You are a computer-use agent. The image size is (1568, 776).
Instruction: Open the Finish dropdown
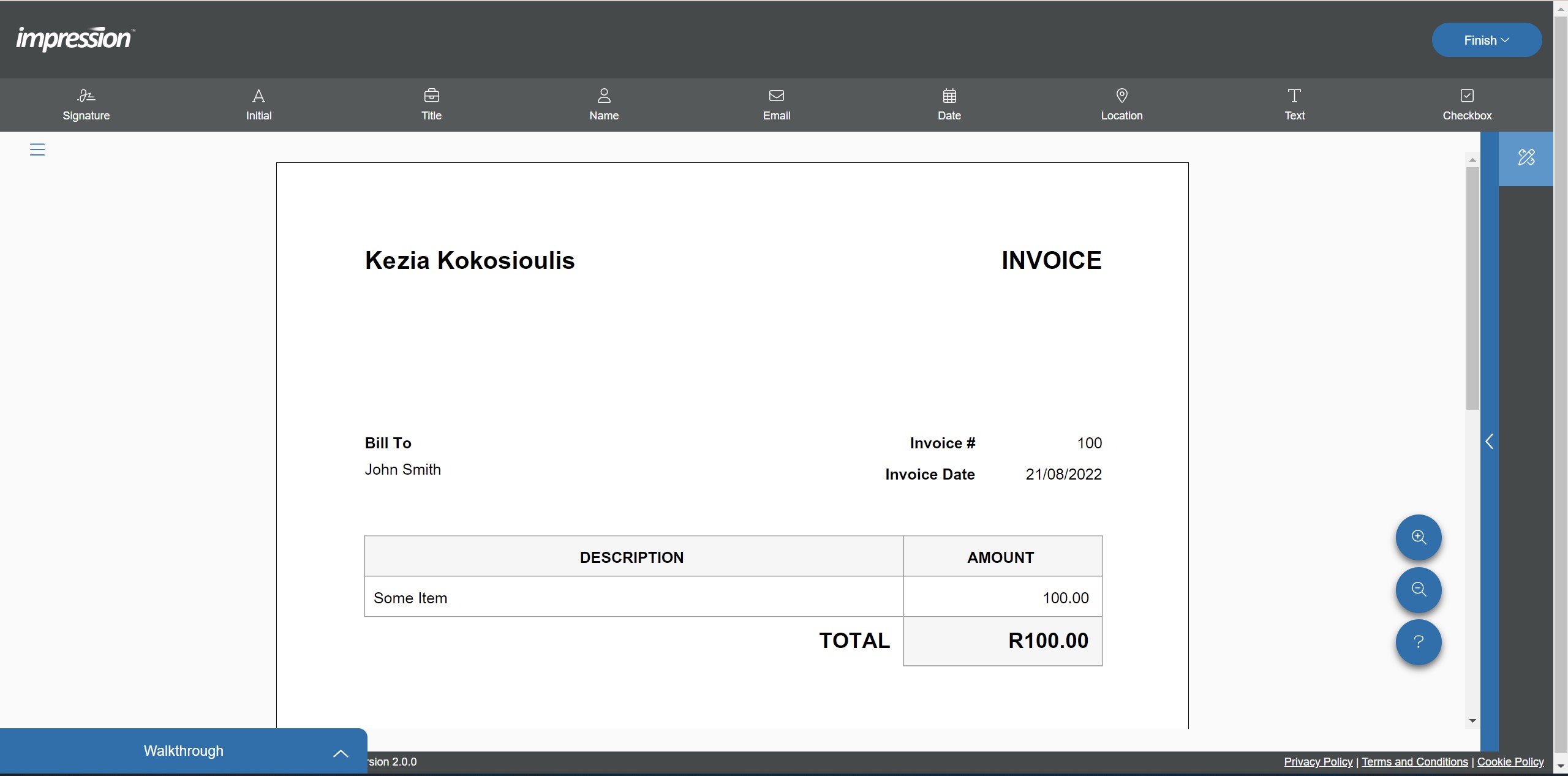point(1486,40)
